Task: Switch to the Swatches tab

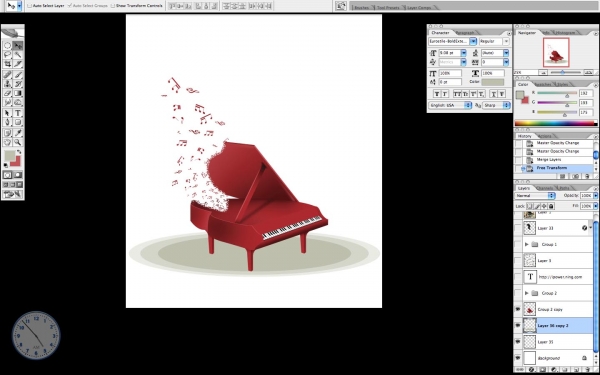Action: pos(543,84)
